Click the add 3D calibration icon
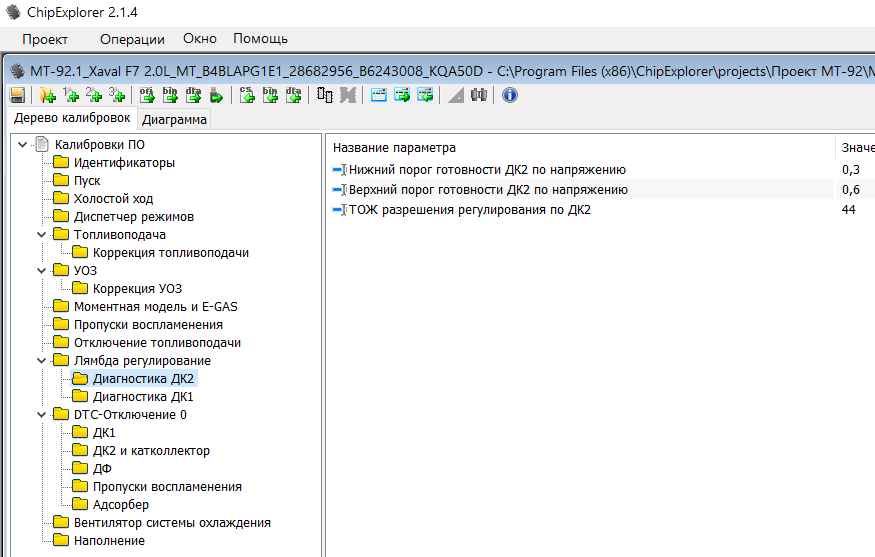Image resolution: width=875 pixels, height=557 pixels. (x=118, y=95)
